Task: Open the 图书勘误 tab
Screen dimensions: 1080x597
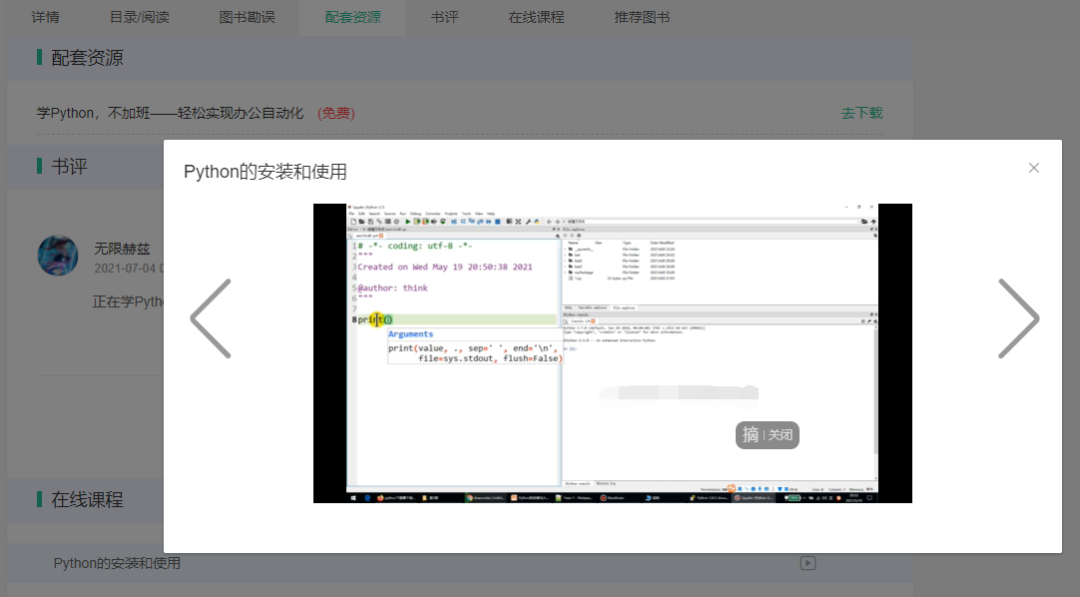Action: tap(247, 17)
